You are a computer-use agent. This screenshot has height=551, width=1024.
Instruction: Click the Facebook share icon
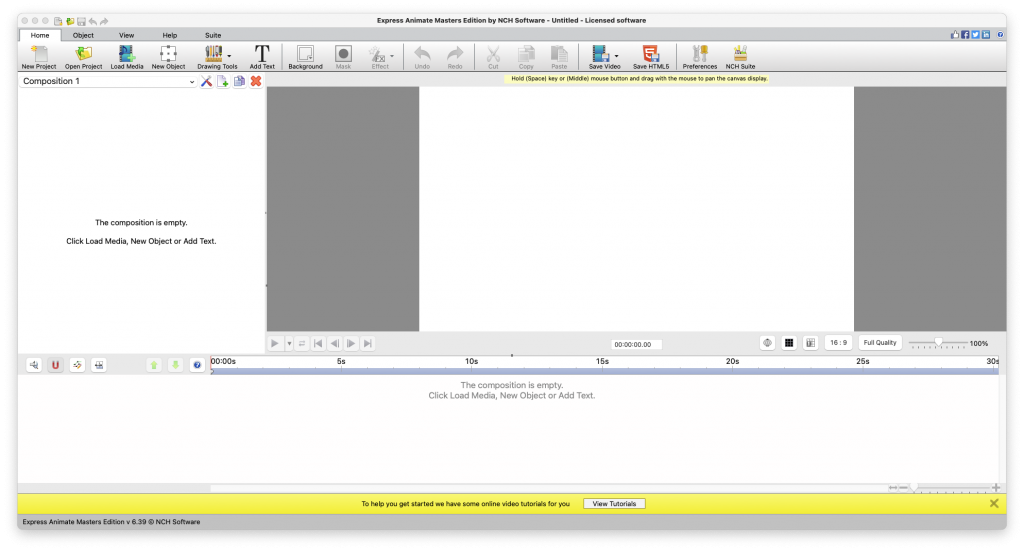tap(965, 35)
